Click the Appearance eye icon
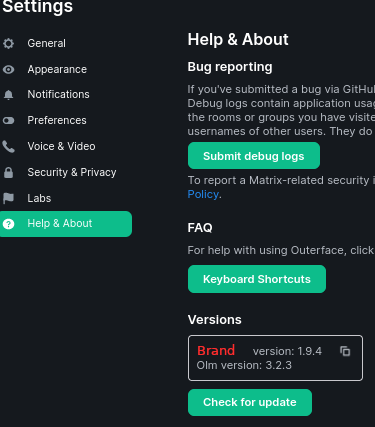This screenshot has width=375, height=427. click(8, 69)
